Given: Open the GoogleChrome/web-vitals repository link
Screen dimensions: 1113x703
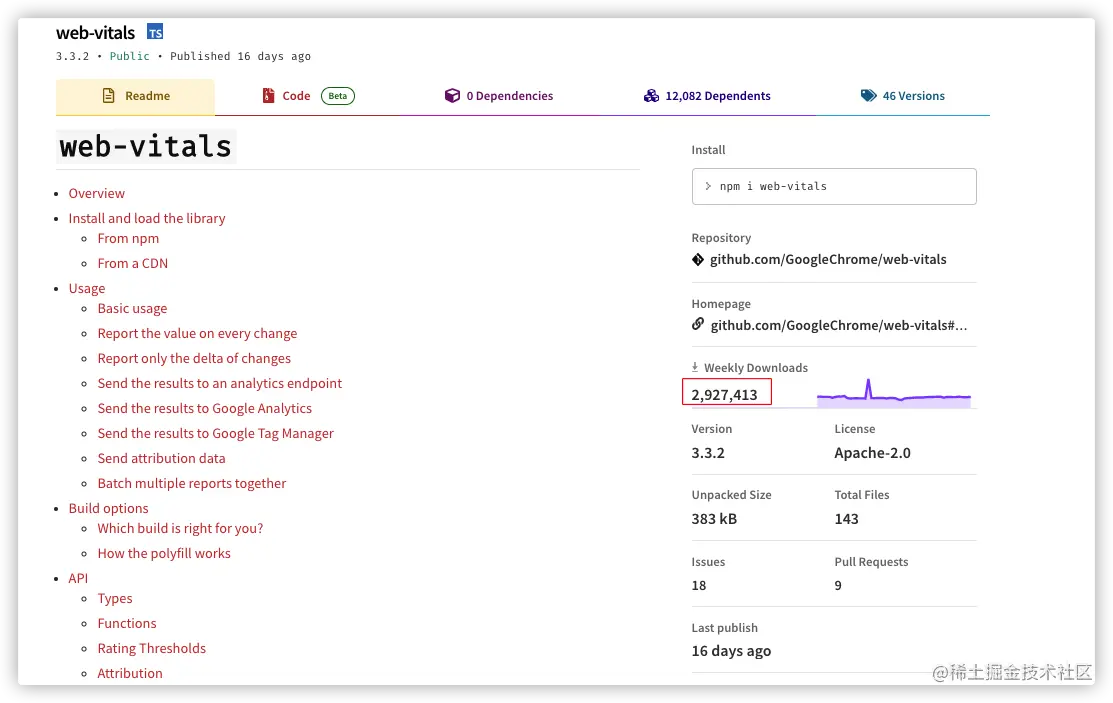Looking at the screenshot, I should [x=828, y=260].
